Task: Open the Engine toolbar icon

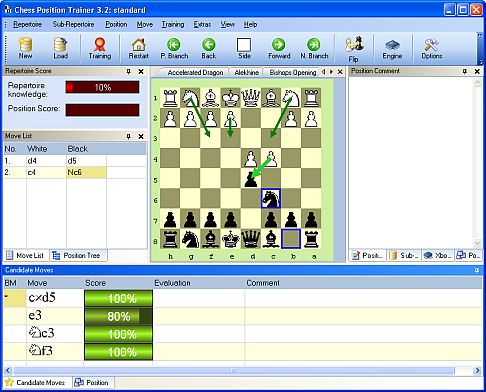Action: (392, 49)
